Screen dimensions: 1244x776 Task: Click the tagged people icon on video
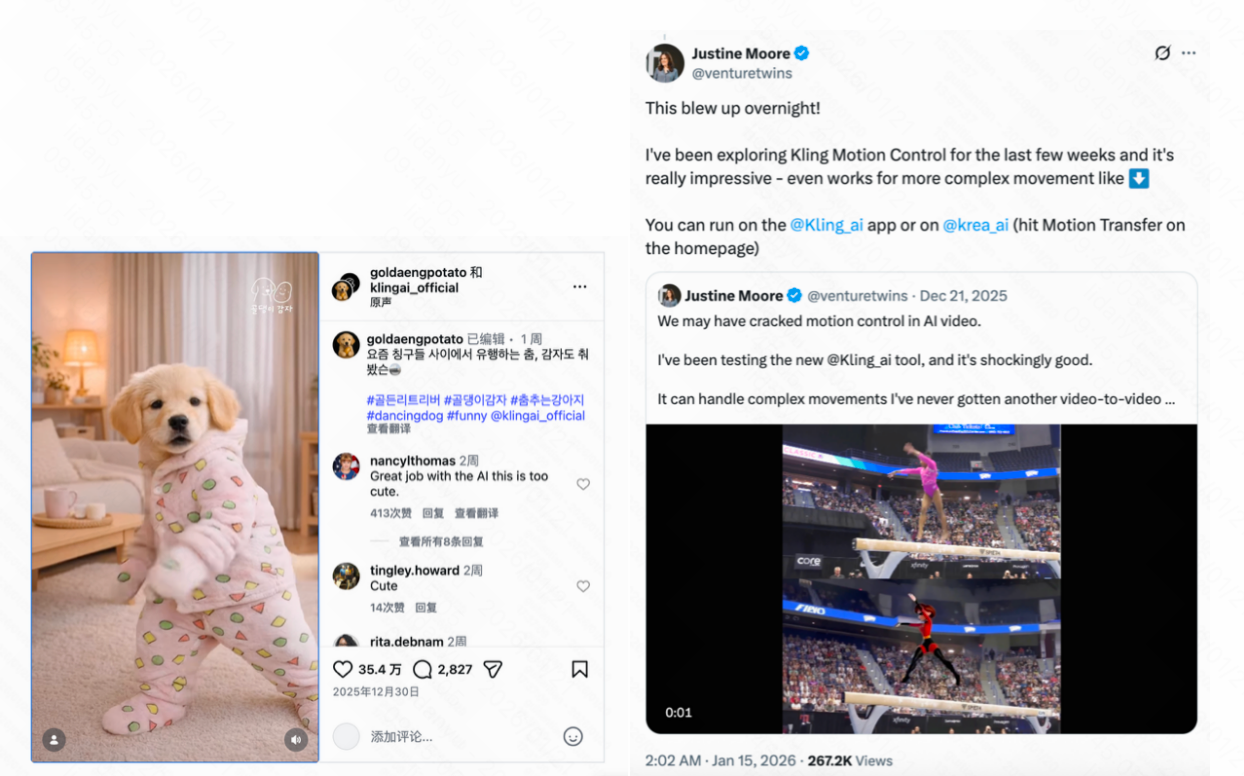[x=54, y=739]
